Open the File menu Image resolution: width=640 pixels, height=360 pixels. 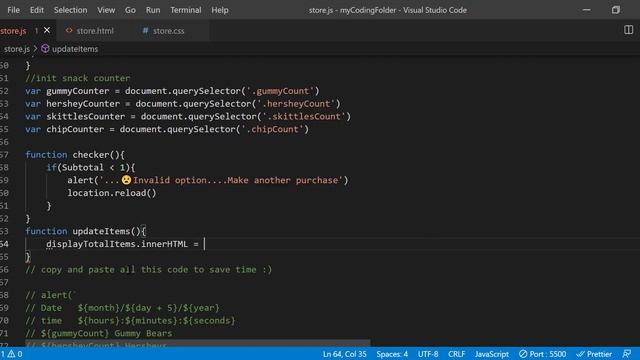click(x=13, y=10)
